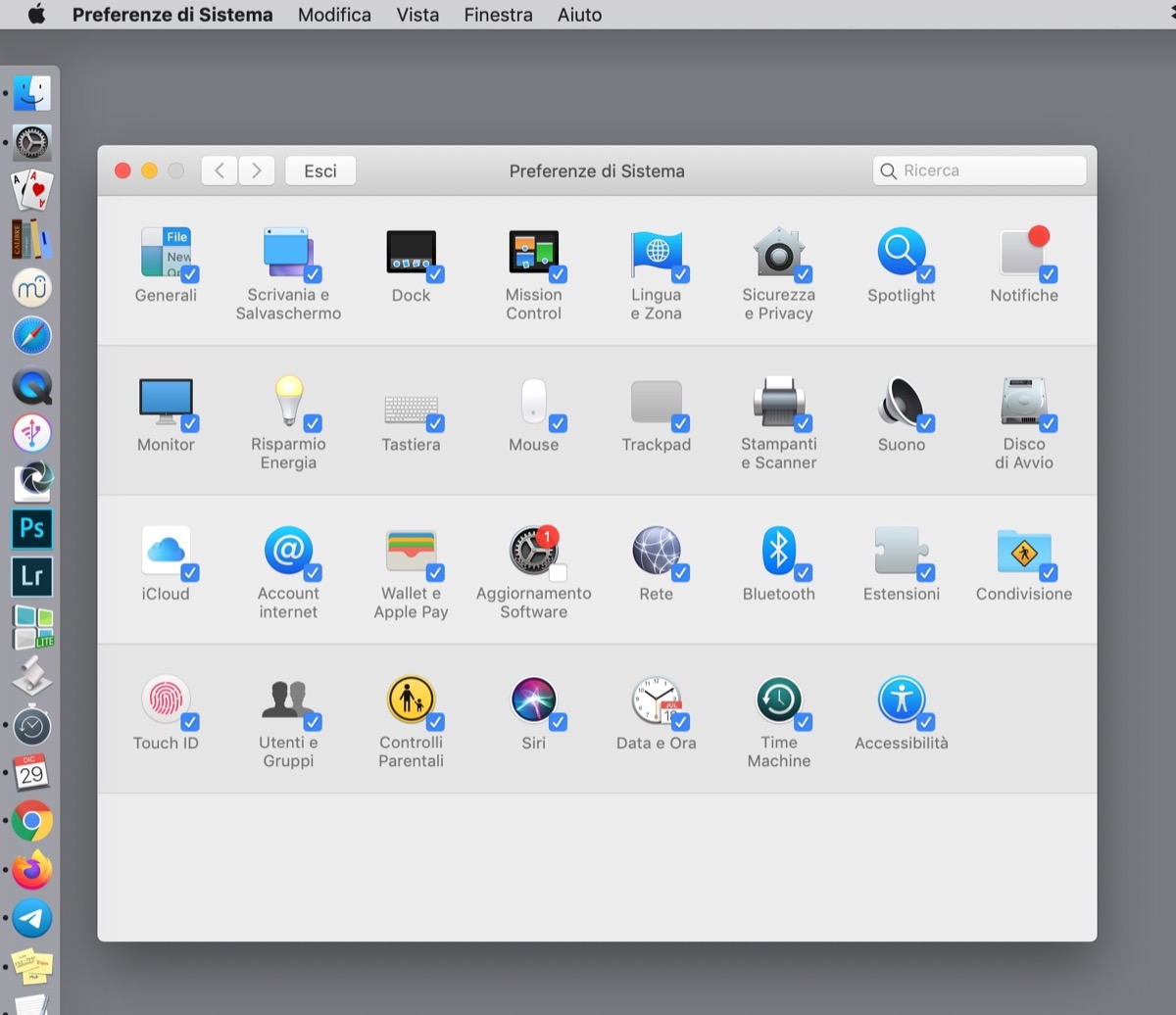Uncheck the Touch ID checkbox
1176x1015 pixels.
click(190, 722)
